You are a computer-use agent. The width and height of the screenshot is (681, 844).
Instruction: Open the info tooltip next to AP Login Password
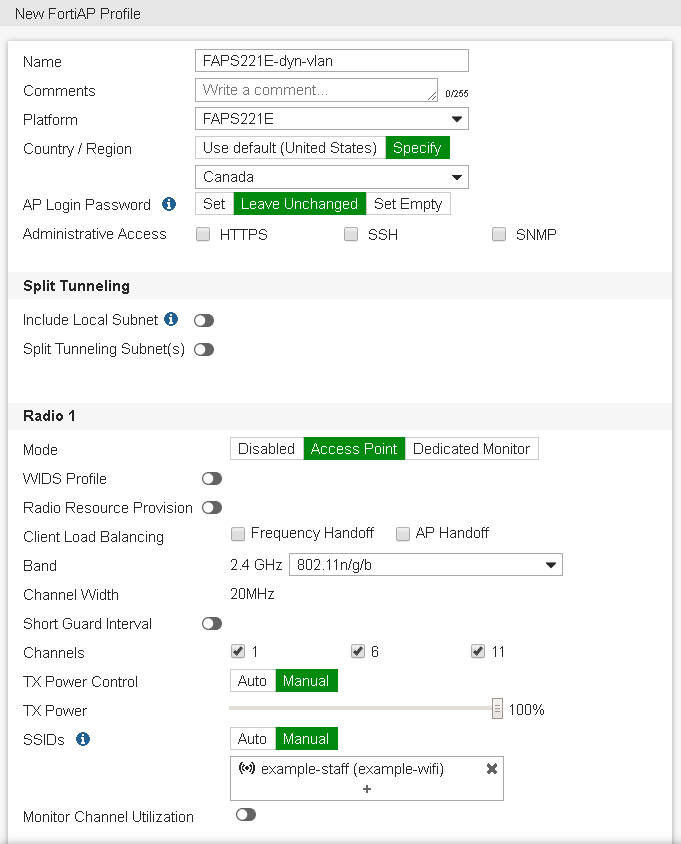(x=166, y=204)
